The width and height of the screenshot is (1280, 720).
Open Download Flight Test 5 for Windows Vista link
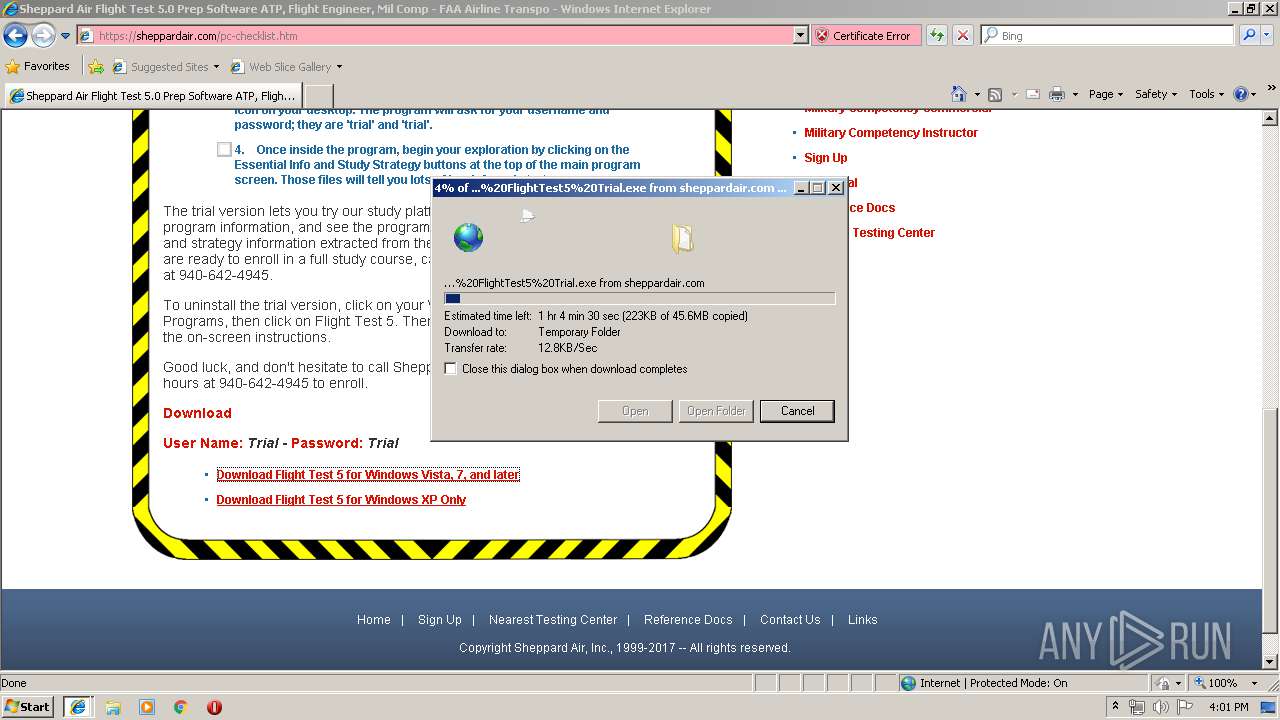tap(368, 475)
